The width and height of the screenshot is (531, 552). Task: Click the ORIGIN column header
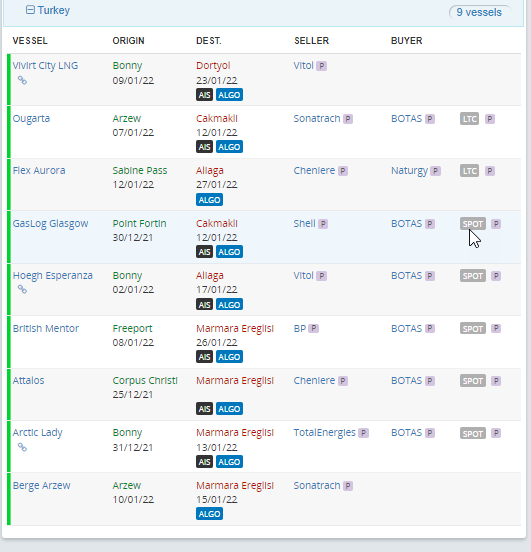click(129, 41)
